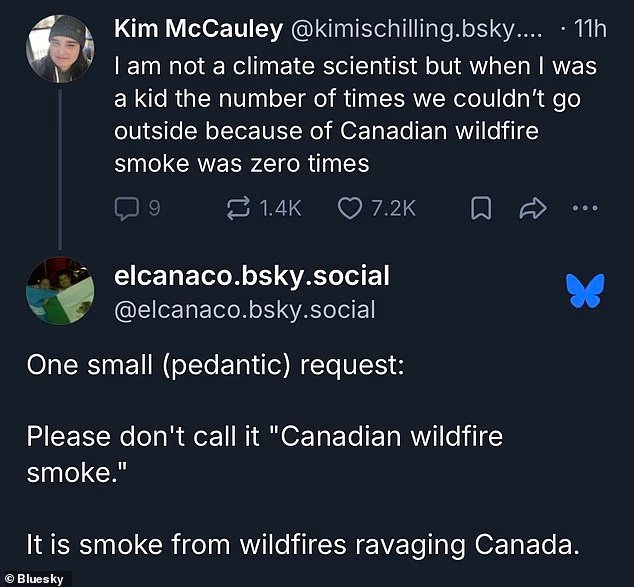Click the blue Bluesky butterfly logo
634x587 pixels.
tap(585, 291)
